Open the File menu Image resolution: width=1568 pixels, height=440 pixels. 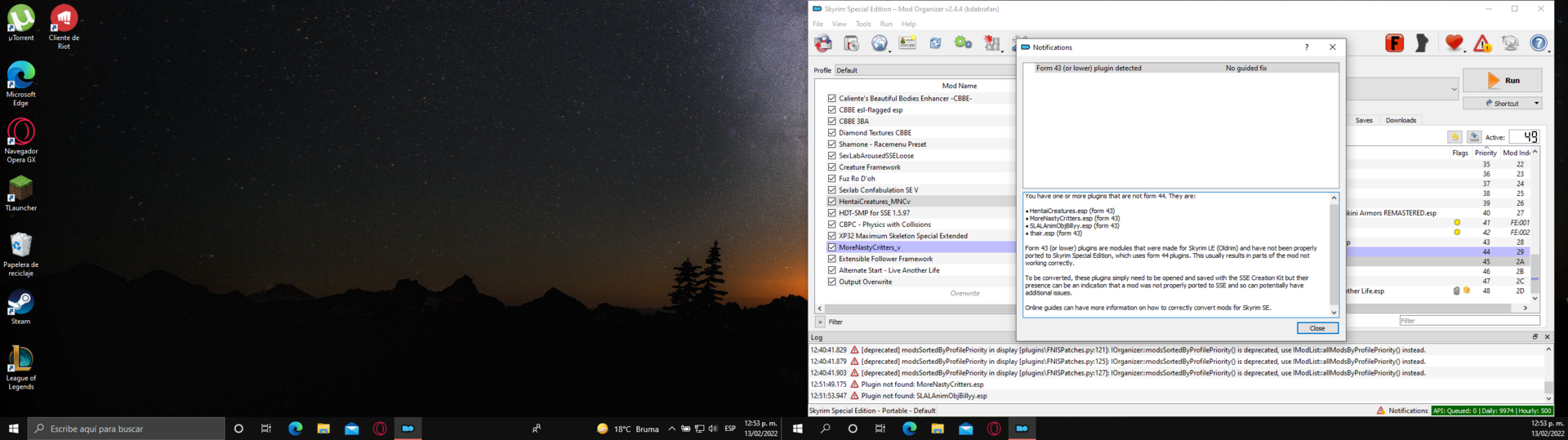(x=817, y=24)
